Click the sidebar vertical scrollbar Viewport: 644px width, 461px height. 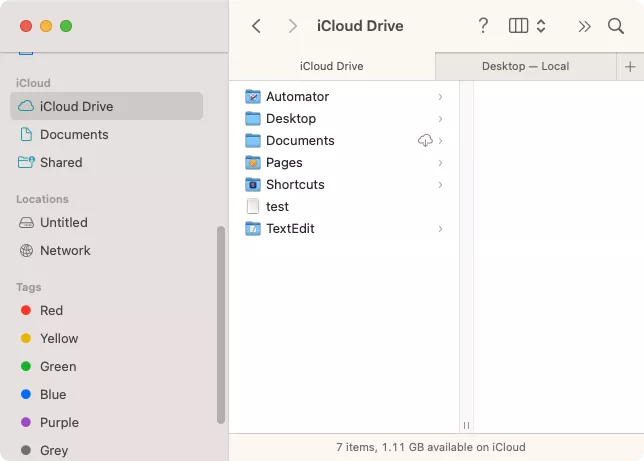click(x=221, y=320)
